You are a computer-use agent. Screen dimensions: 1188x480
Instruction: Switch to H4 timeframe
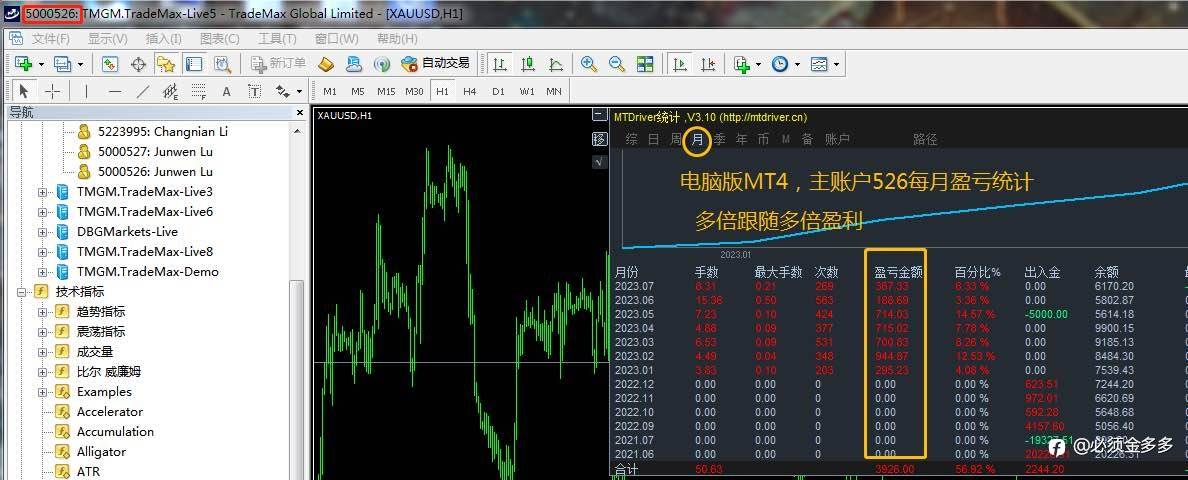point(470,92)
